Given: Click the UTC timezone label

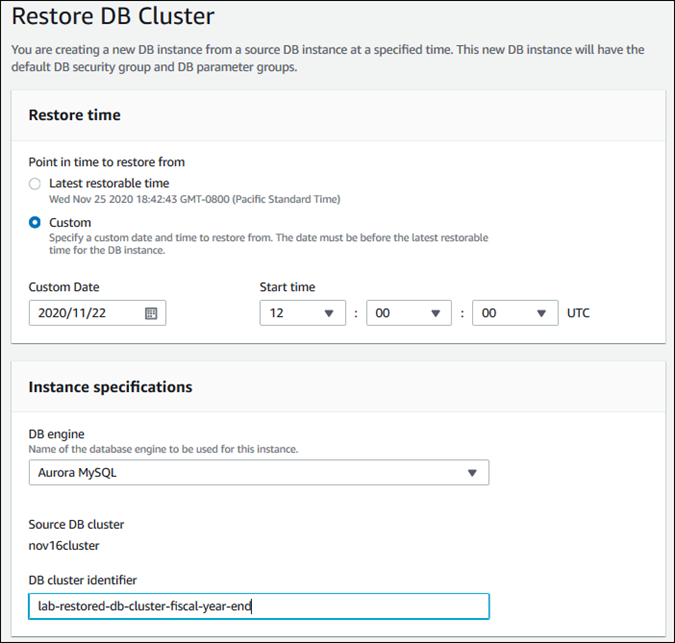Looking at the screenshot, I should pyautogui.click(x=578, y=313).
